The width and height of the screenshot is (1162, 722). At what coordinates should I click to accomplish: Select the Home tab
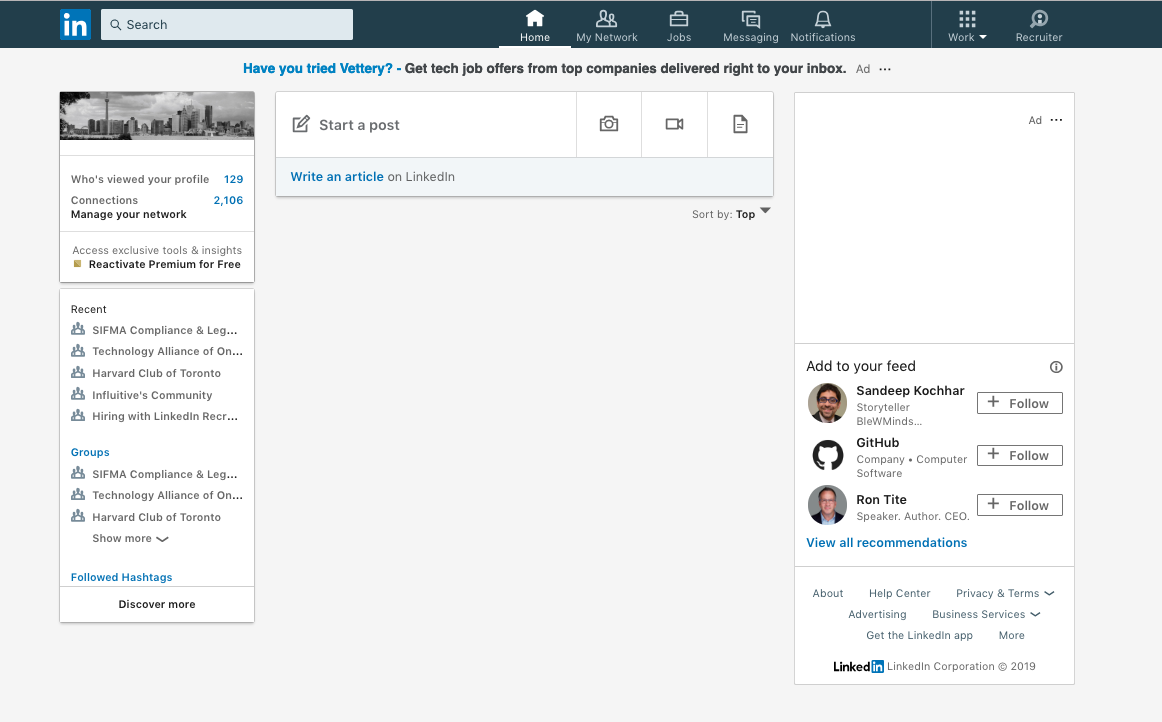pyautogui.click(x=535, y=24)
